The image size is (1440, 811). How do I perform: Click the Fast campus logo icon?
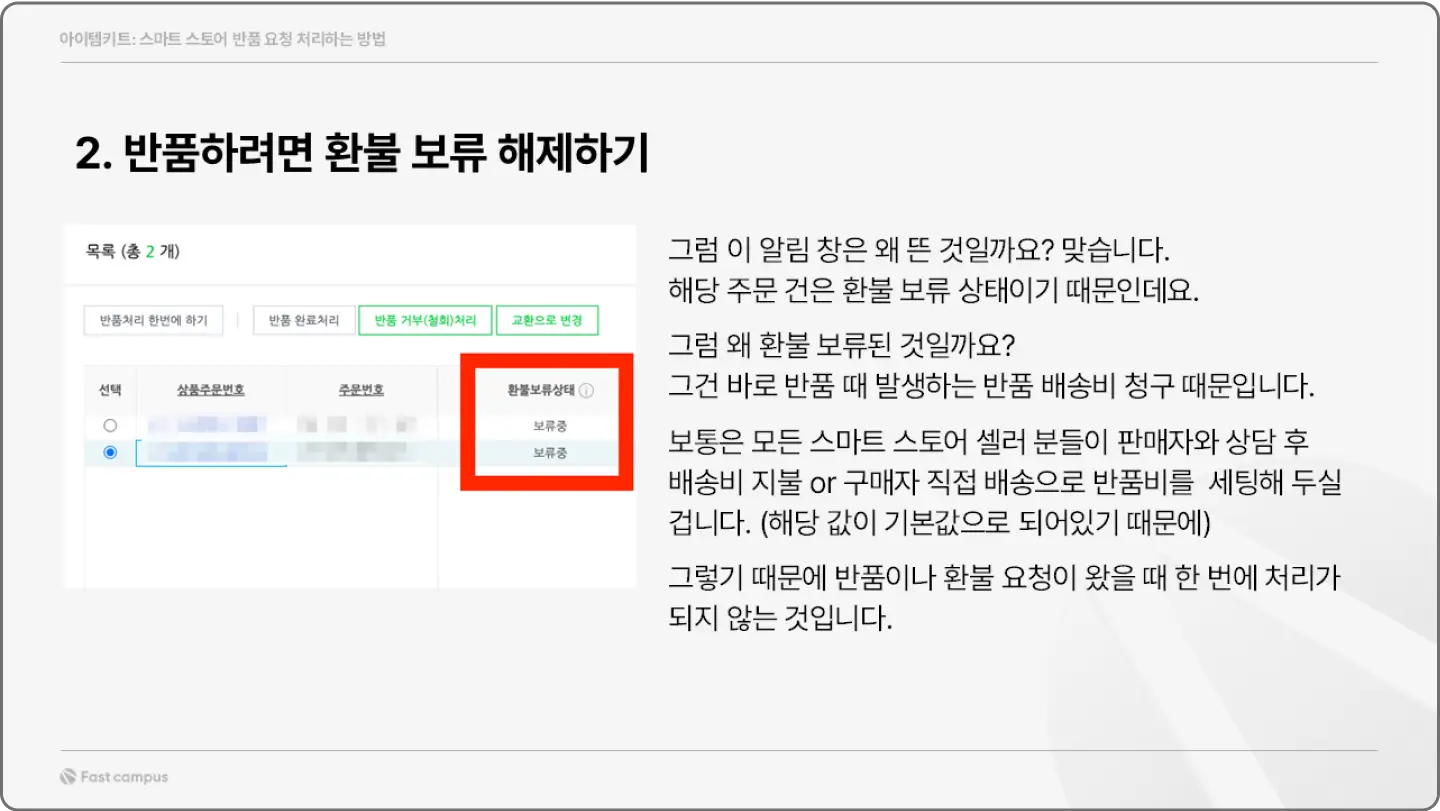pos(68,777)
